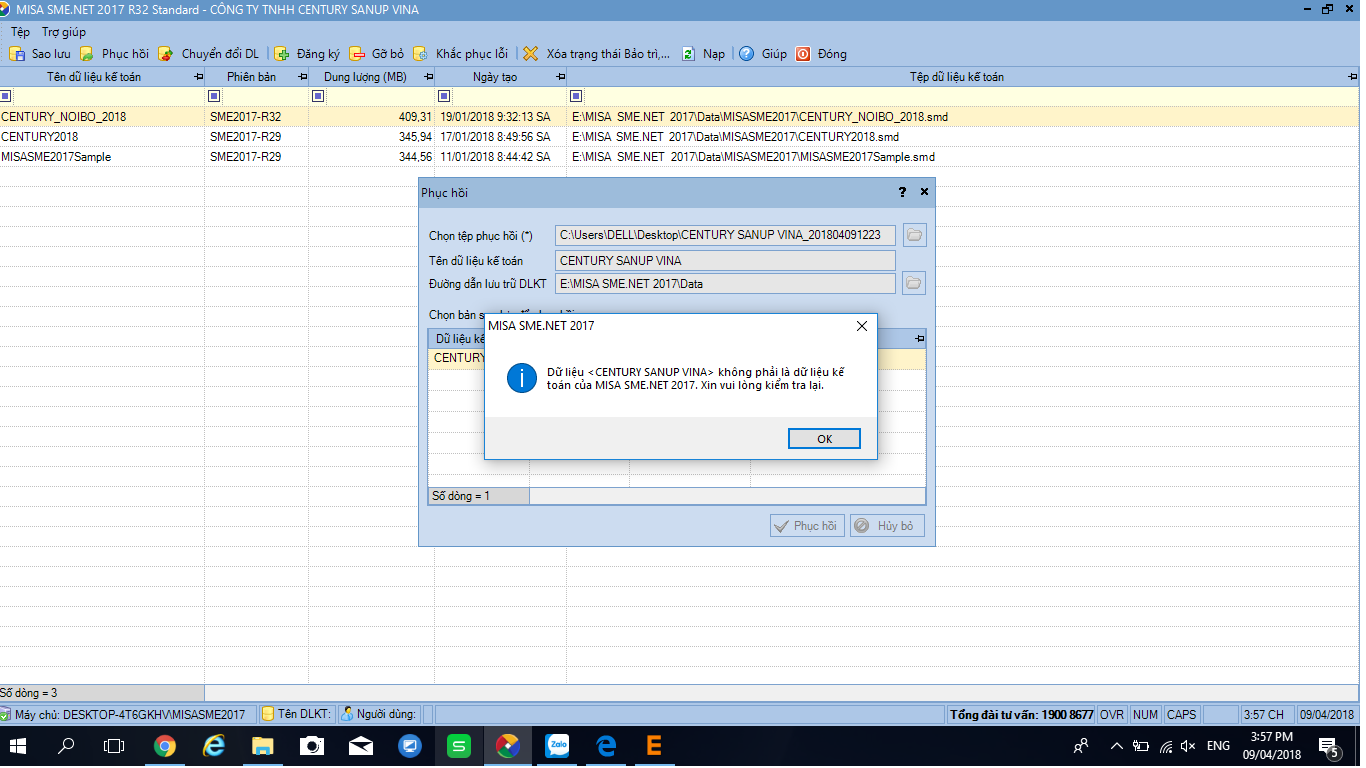
Task: Open the Camera app from taskbar
Action: tap(311, 746)
